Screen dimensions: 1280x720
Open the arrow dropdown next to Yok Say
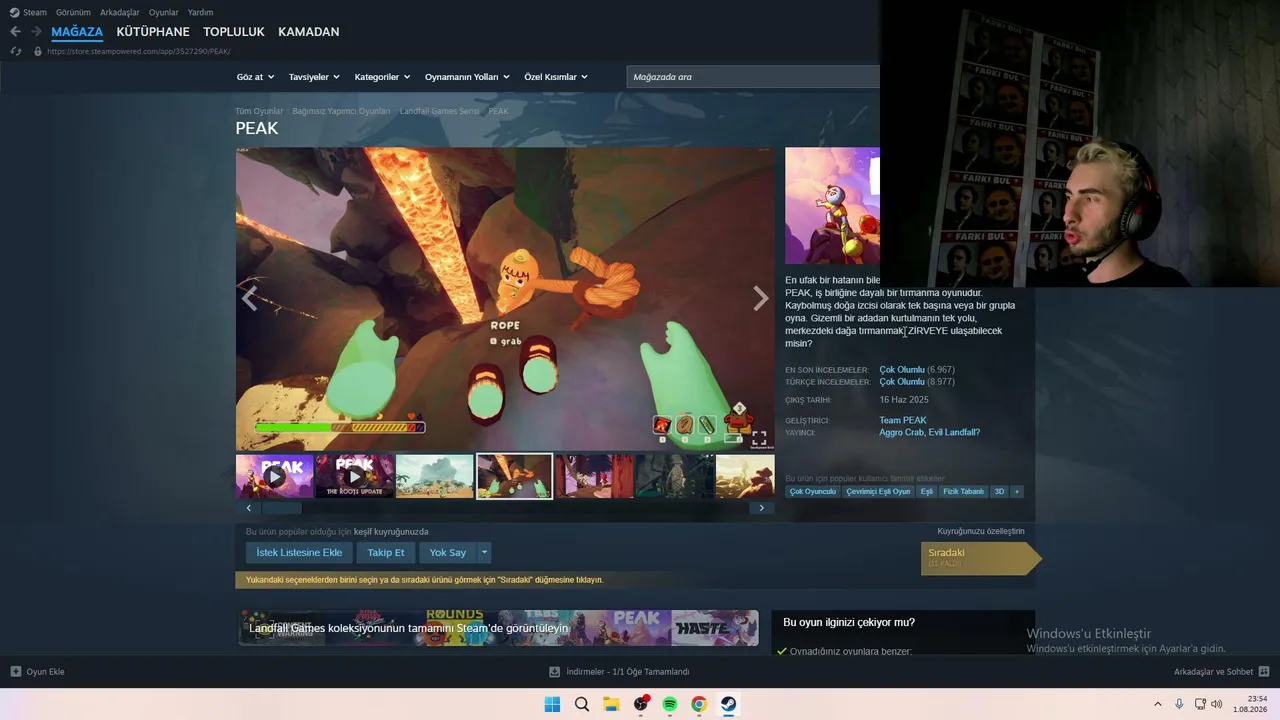point(484,552)
